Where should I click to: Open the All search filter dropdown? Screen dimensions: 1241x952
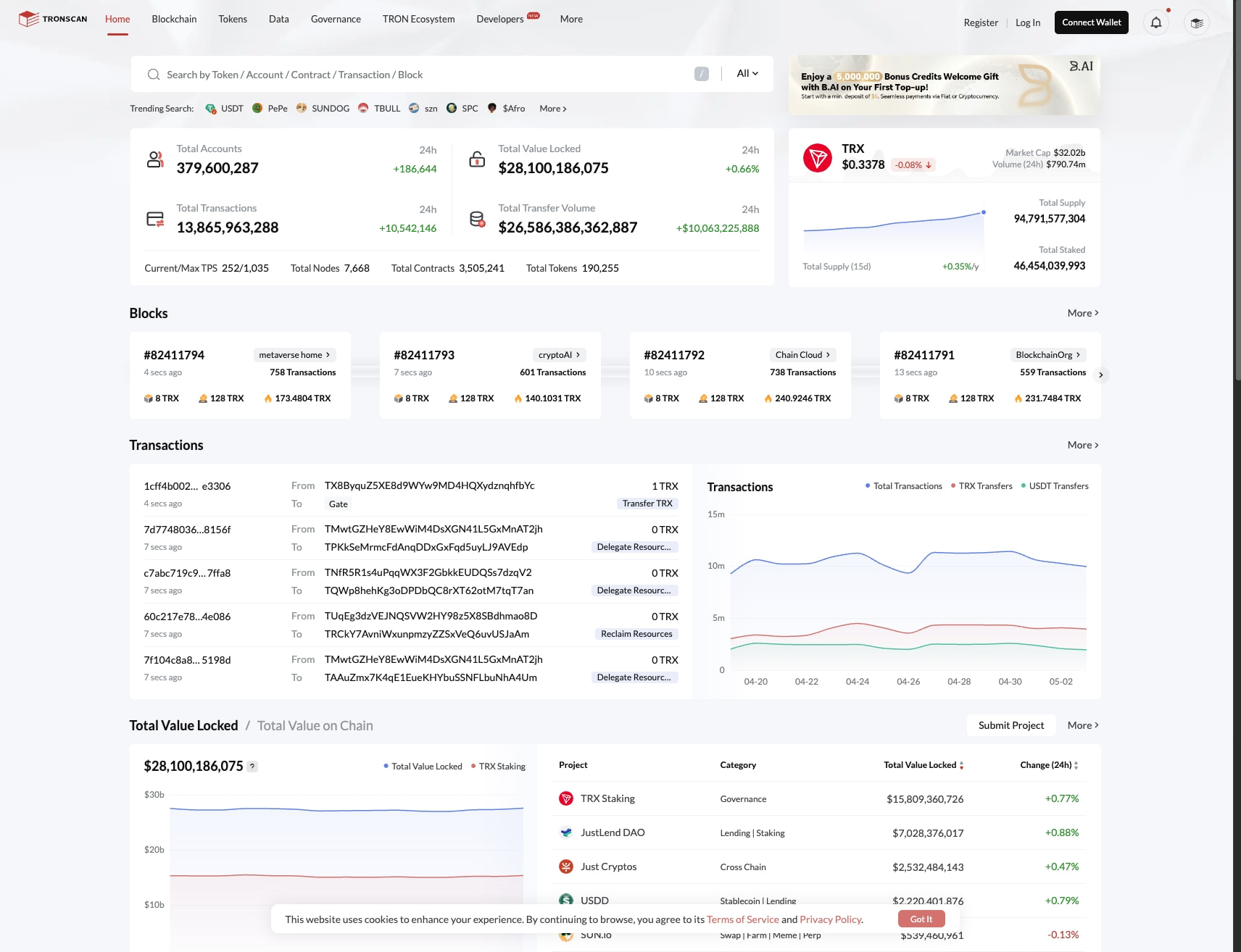click(x=747, y=73)
